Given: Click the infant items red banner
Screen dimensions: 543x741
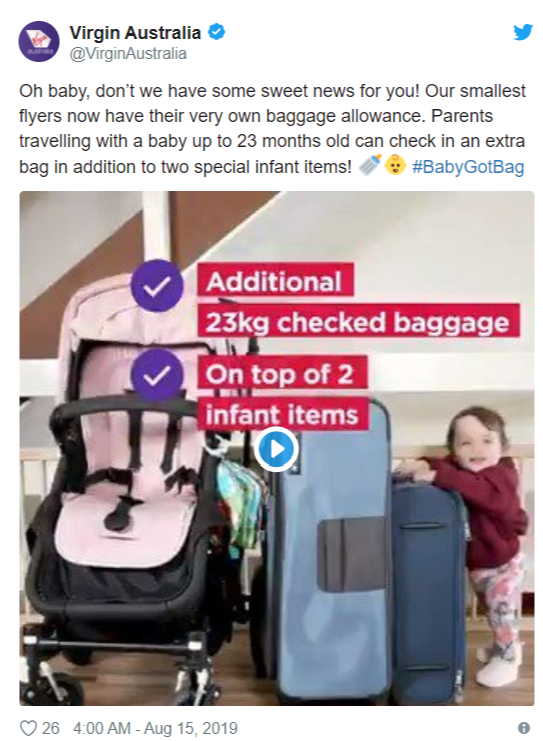Looking at the screenshot, I should tap(282, 414).
